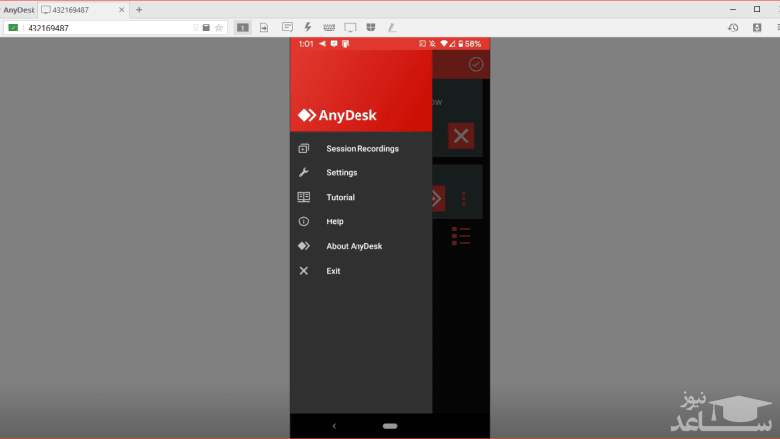This screenshot has width=780, height=439.
Task: Click the red X button on the phone screen
Action: click(x=461, y=136)
